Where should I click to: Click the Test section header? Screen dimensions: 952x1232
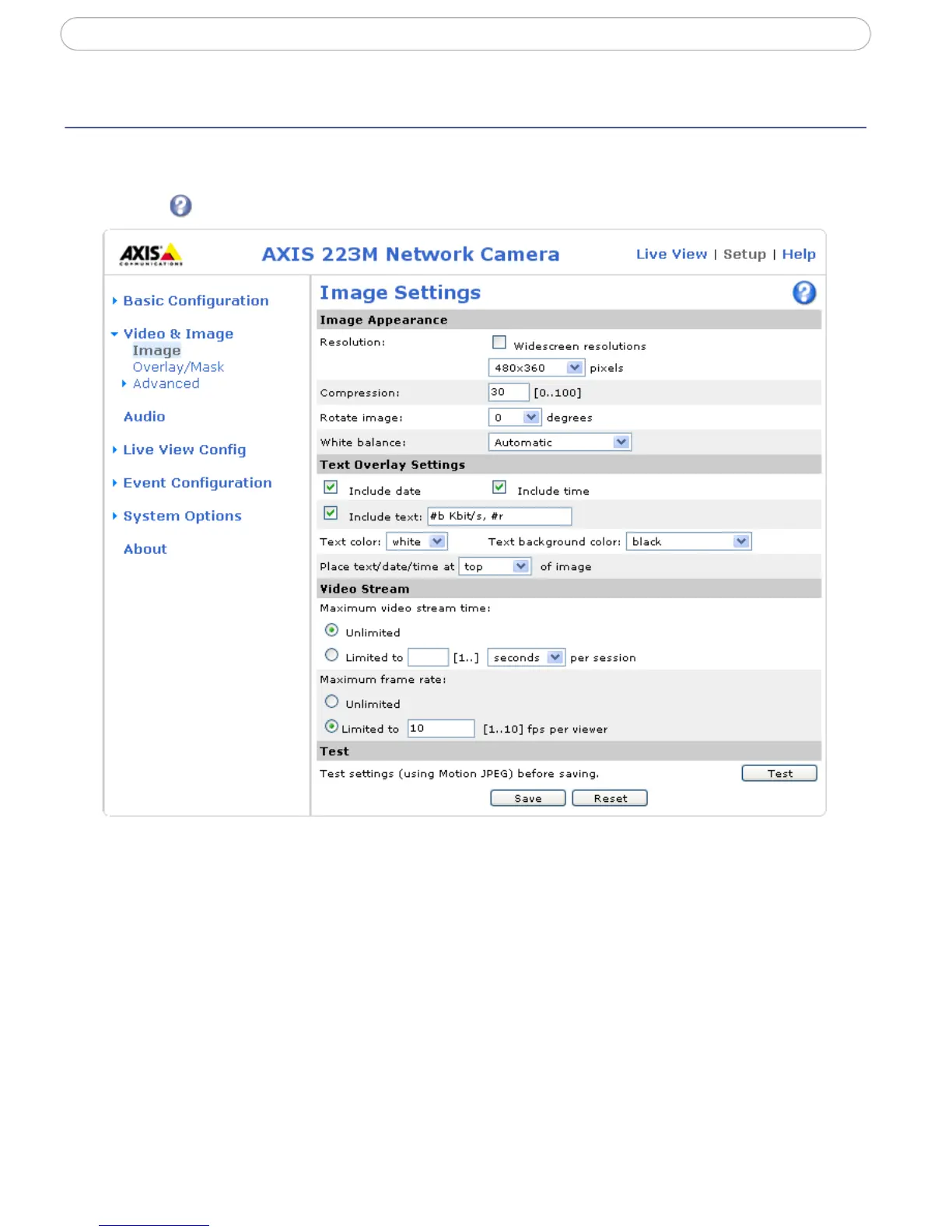[569, 751]
